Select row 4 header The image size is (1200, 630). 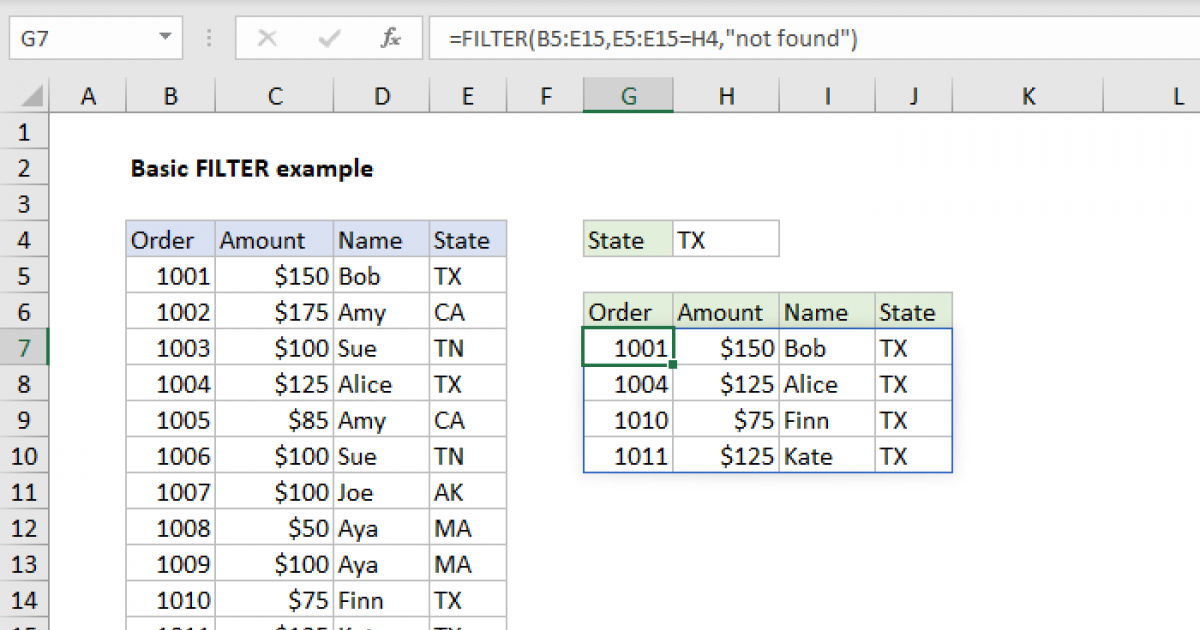click(x=25, y=240)
